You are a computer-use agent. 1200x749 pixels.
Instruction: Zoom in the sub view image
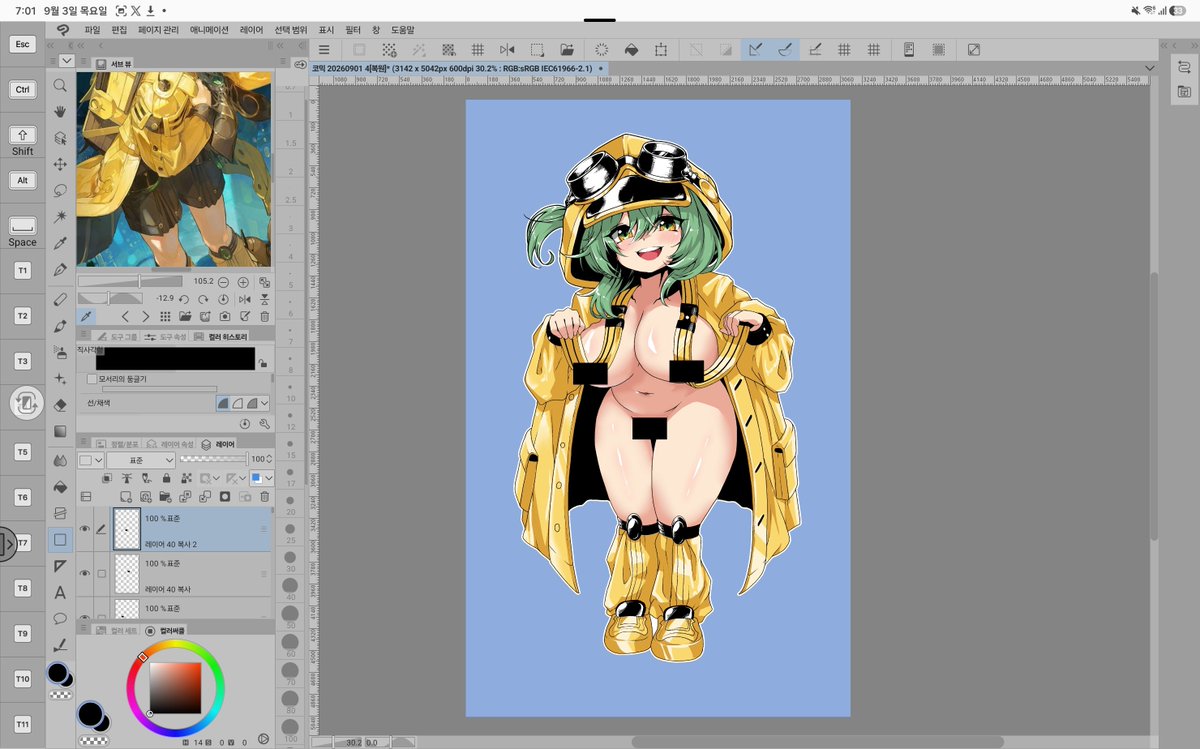[243, 282]
